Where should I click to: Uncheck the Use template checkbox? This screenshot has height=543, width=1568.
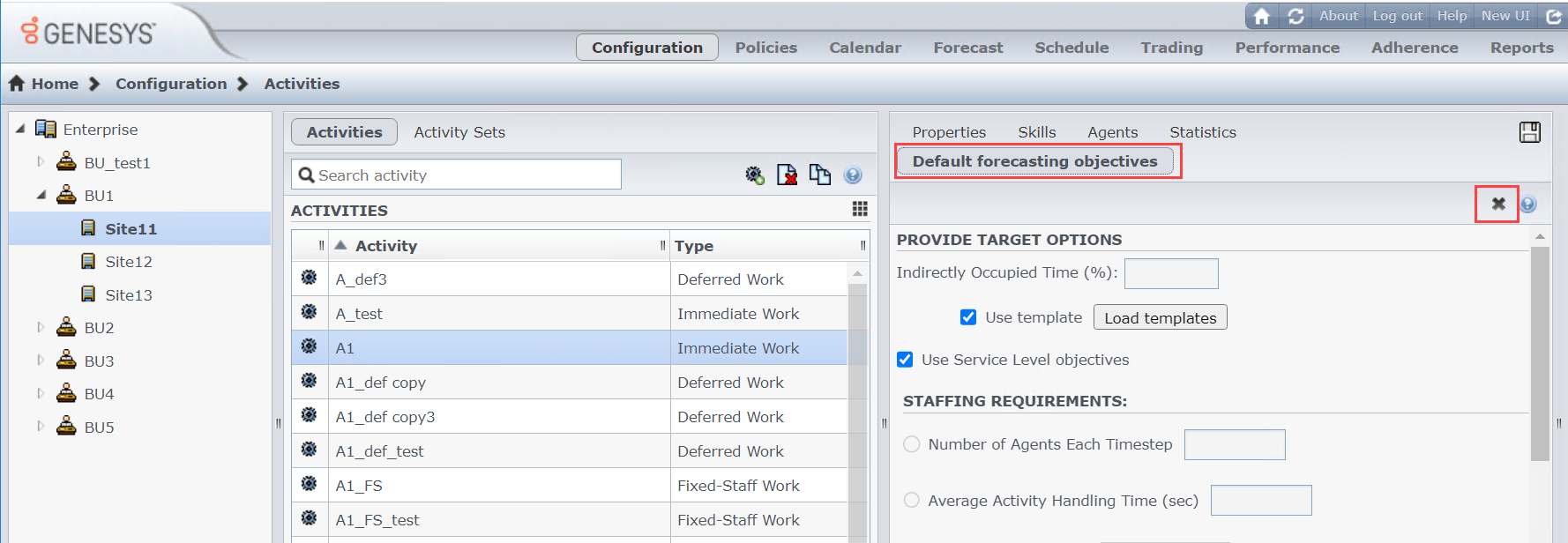click(968, 317)
